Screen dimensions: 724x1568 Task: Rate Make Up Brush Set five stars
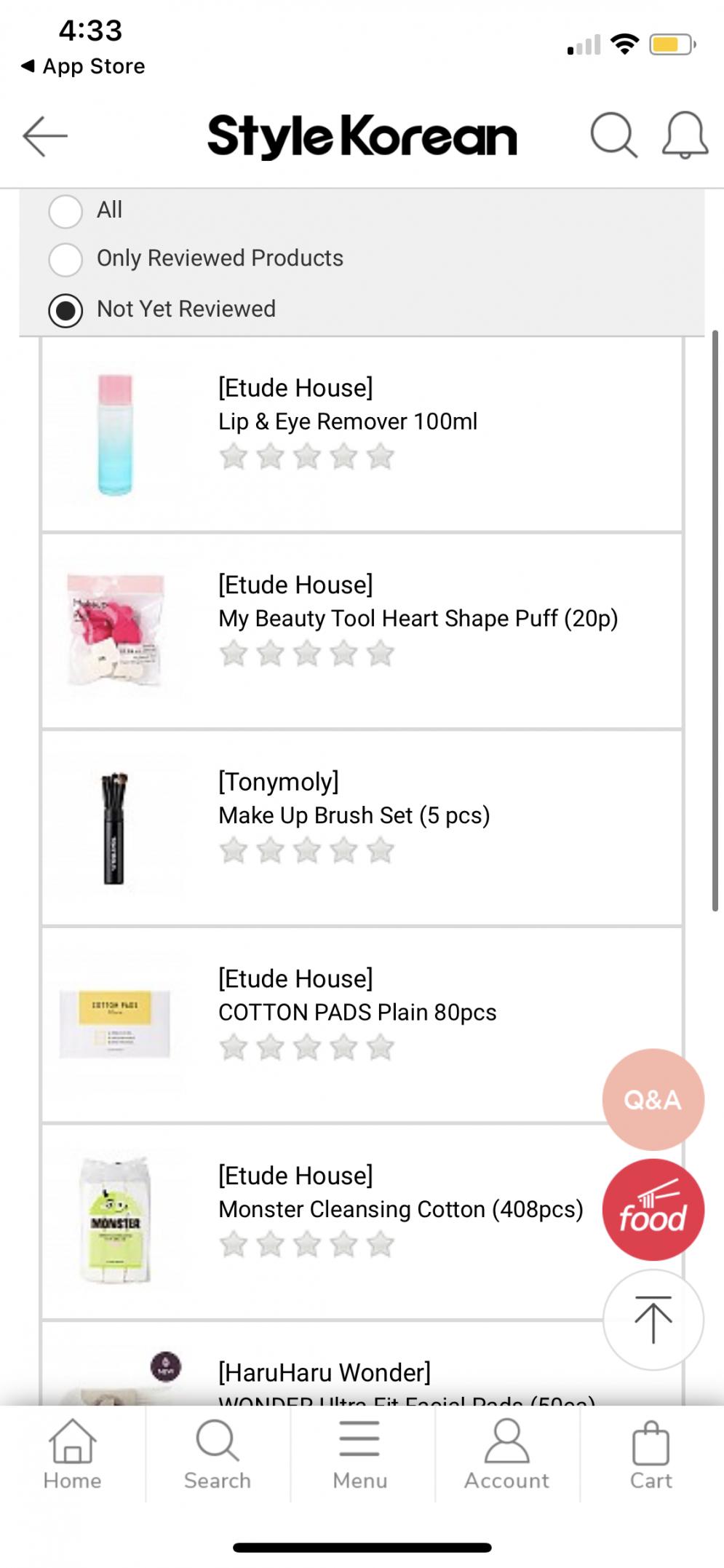[x=380, y=850]
